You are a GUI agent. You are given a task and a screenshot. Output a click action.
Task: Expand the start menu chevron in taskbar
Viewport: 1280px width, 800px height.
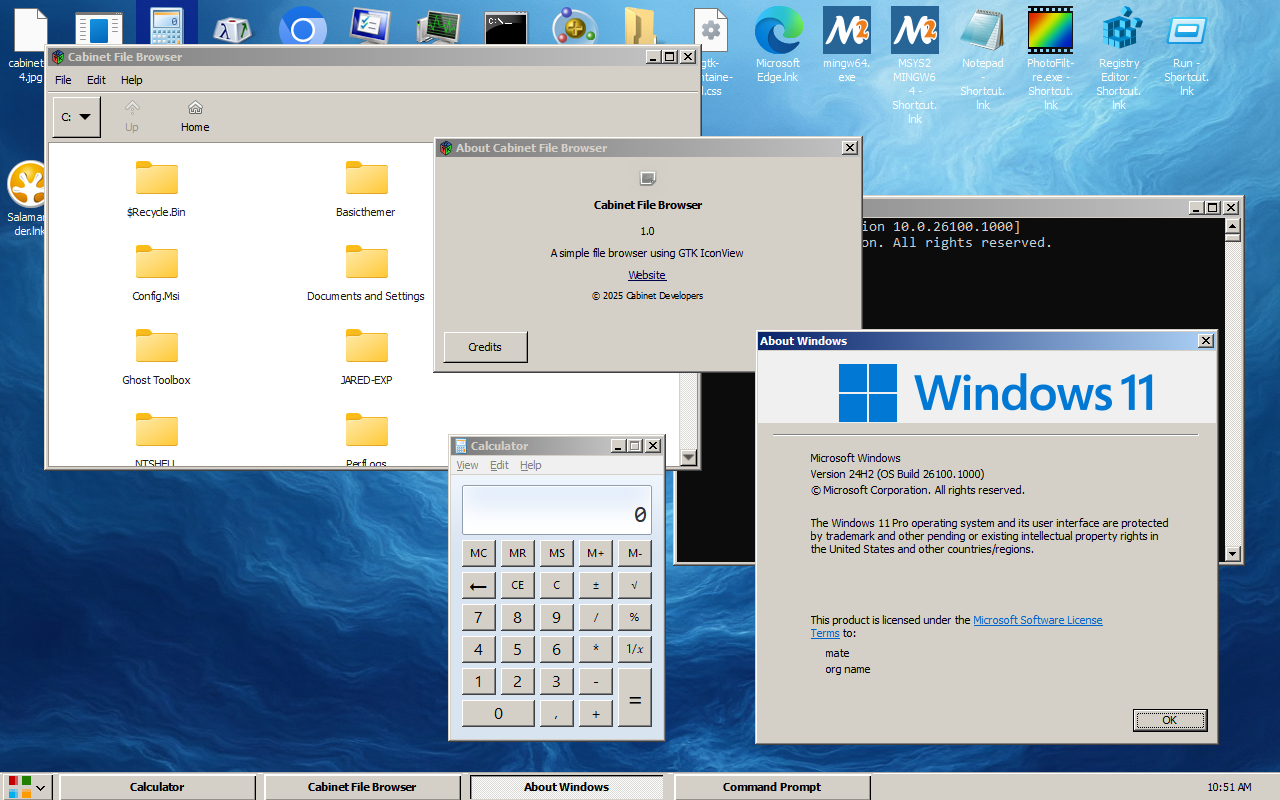point(41,787)
